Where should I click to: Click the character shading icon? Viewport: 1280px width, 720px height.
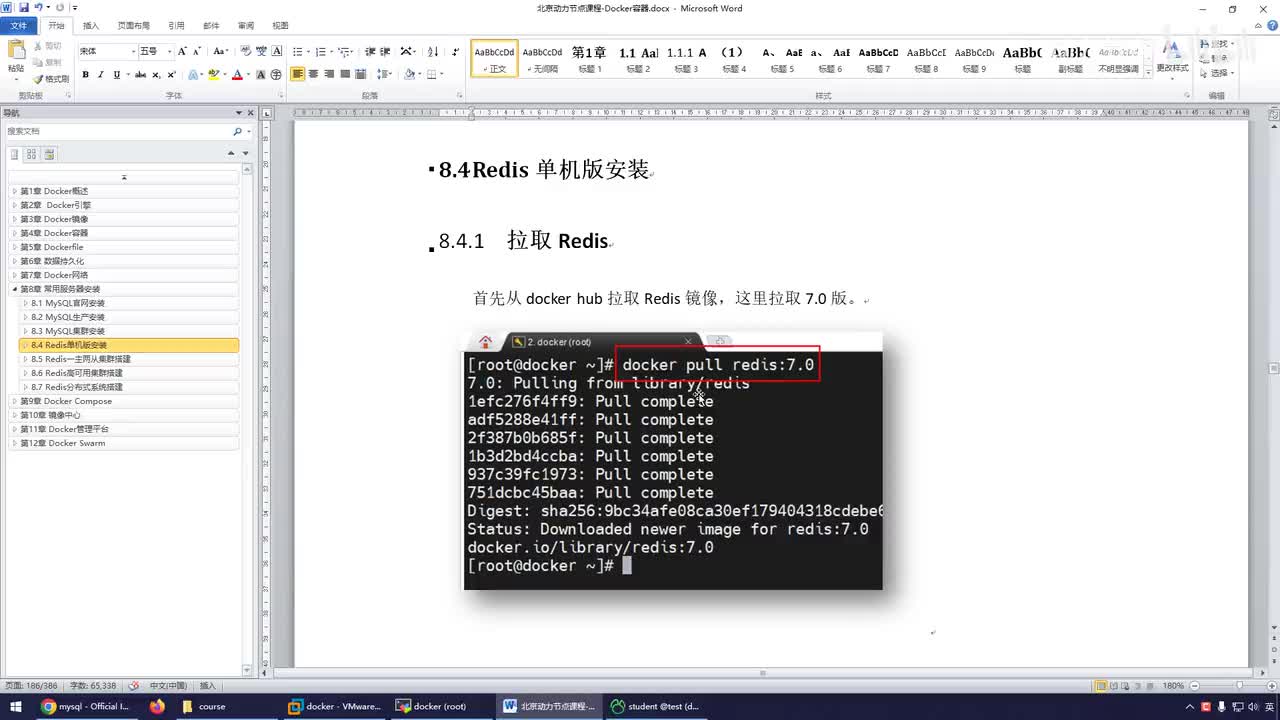point(261,74)
